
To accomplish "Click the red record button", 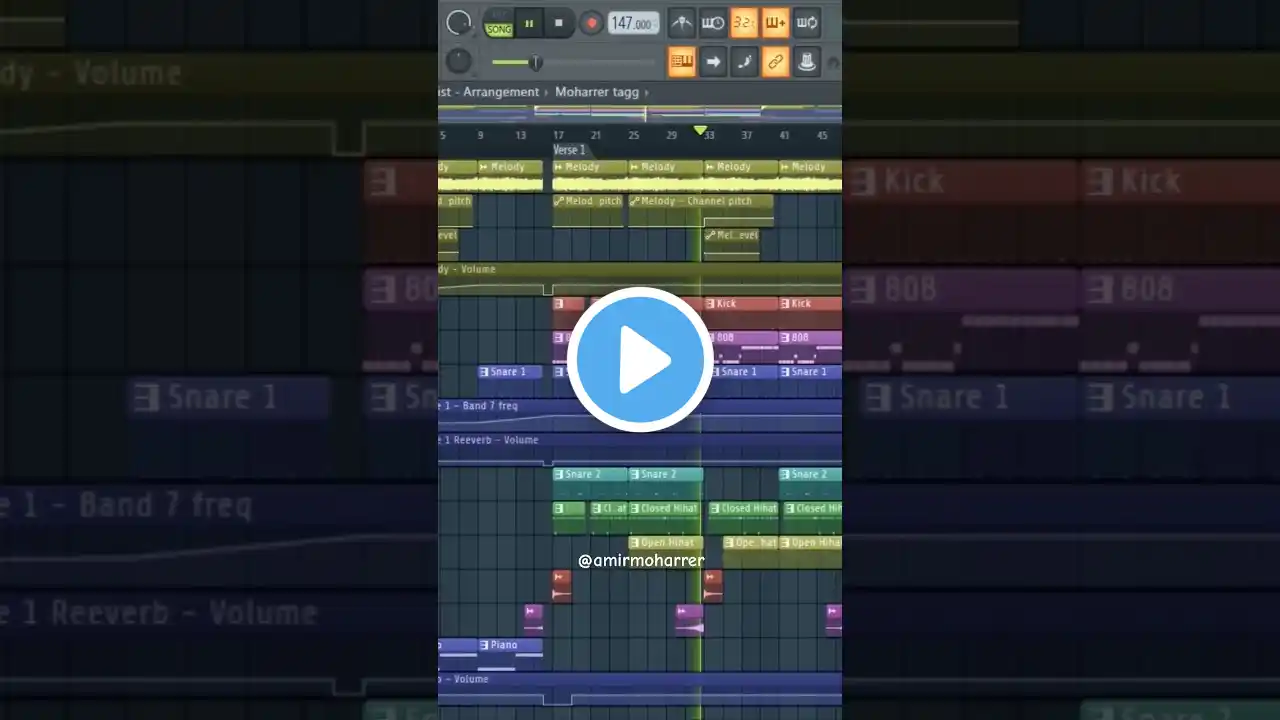I will [x=591, y=22].
